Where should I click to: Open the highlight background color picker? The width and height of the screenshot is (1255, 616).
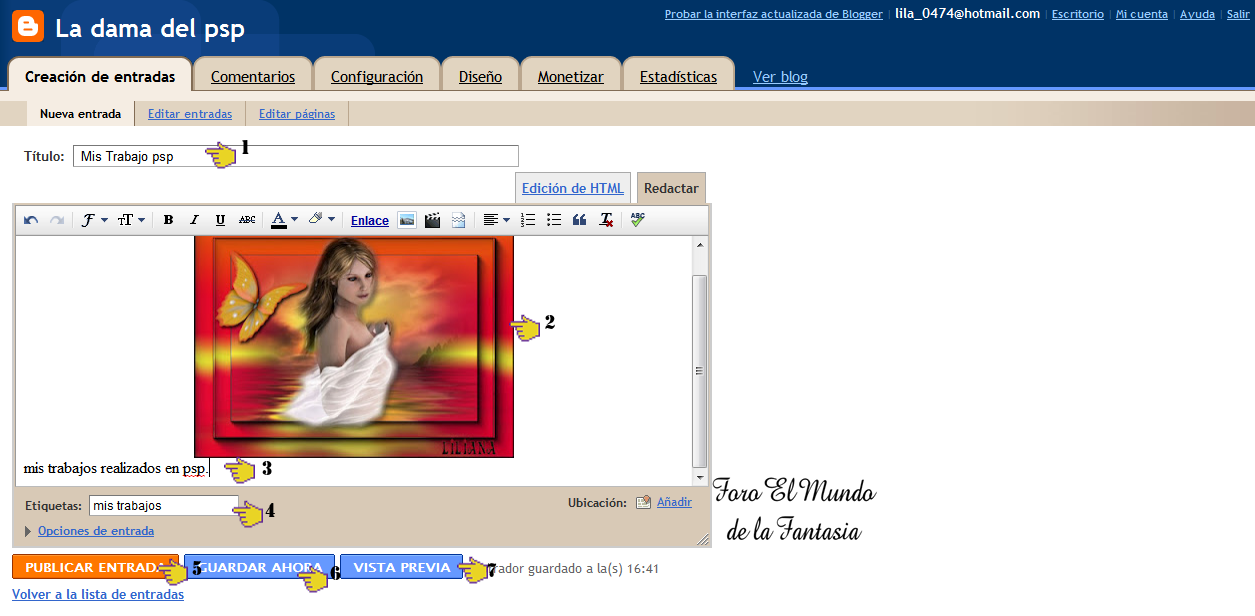(321, 220)
